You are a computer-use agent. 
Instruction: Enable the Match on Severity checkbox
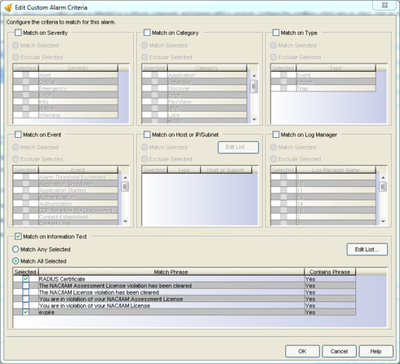(18, 33)
